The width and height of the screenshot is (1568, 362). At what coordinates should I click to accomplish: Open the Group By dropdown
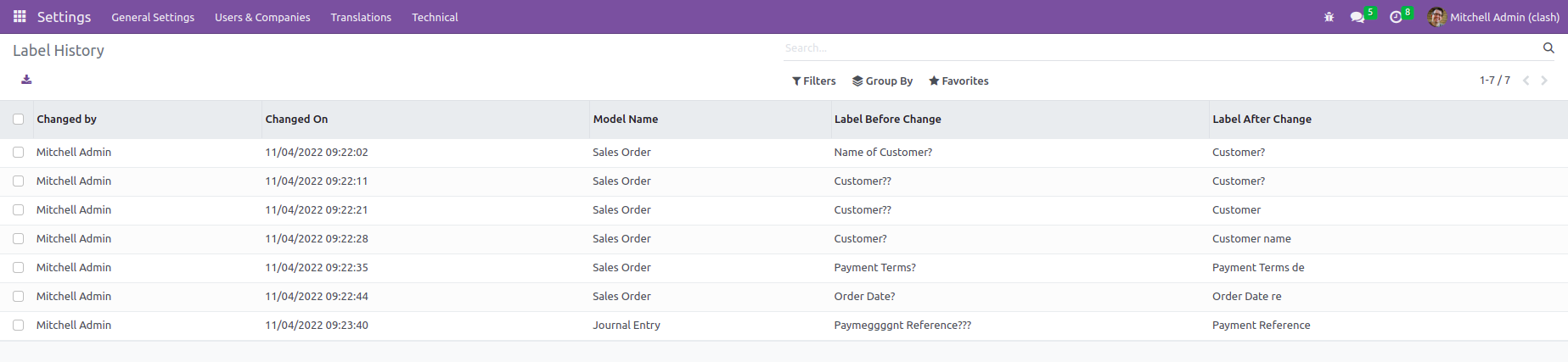[882, 81]
